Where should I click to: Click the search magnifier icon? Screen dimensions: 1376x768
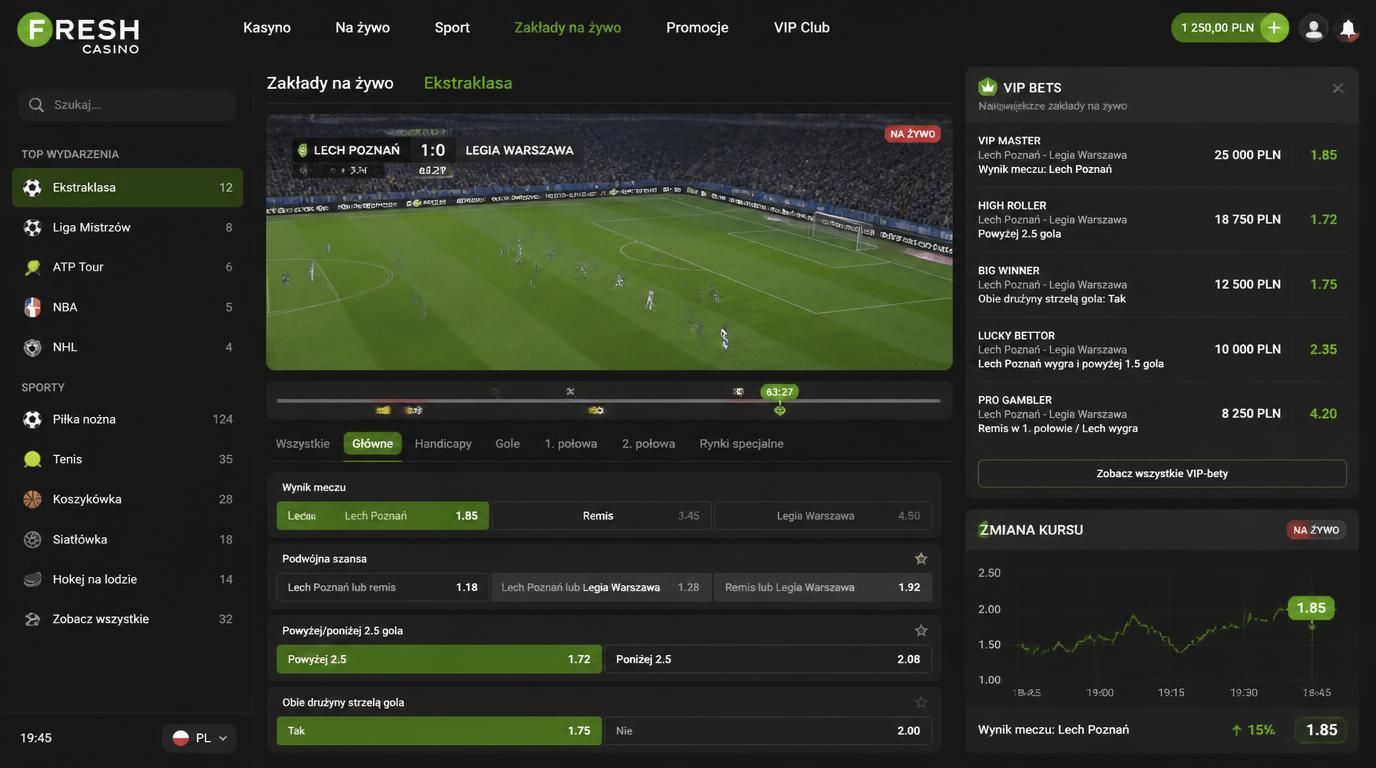coord(37,105)
